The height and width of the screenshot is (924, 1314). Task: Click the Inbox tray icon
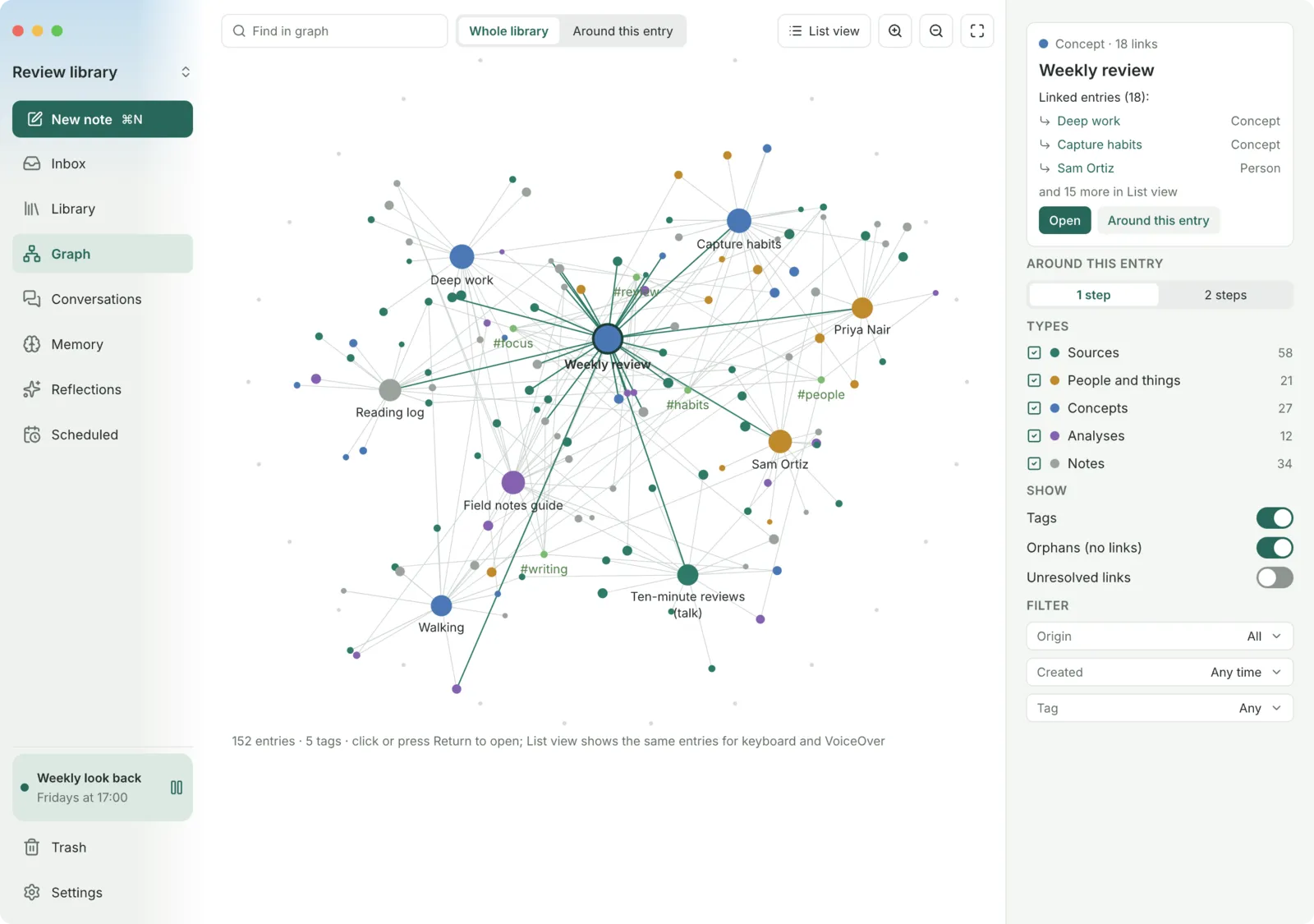coord(32,163)
